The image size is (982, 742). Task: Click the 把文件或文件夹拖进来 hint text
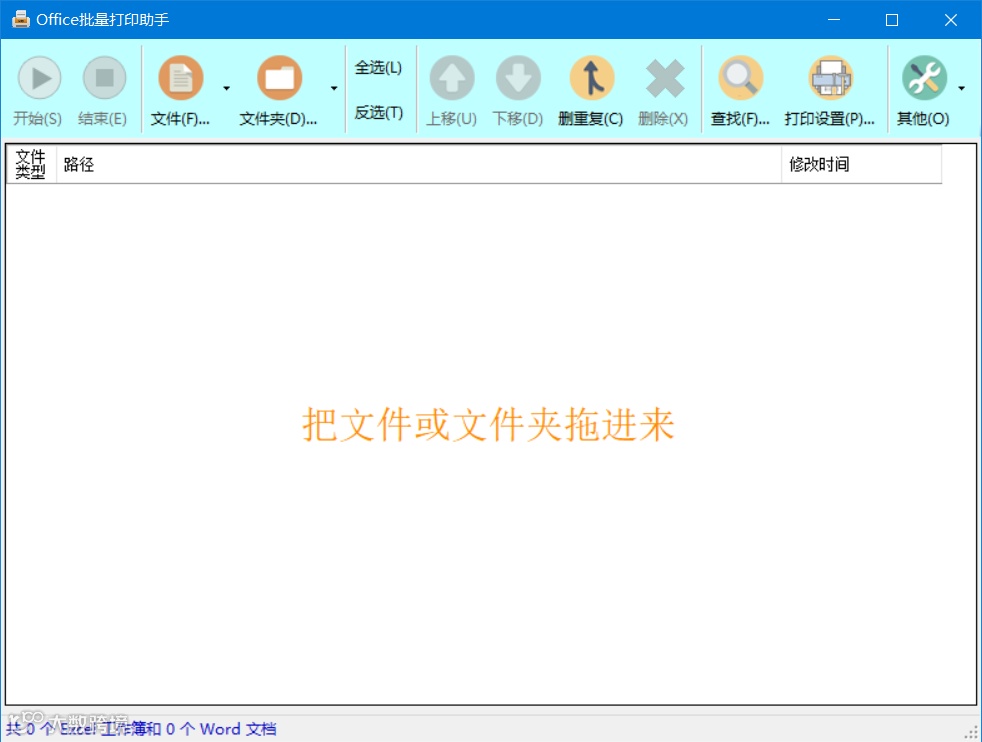point(488,425)
